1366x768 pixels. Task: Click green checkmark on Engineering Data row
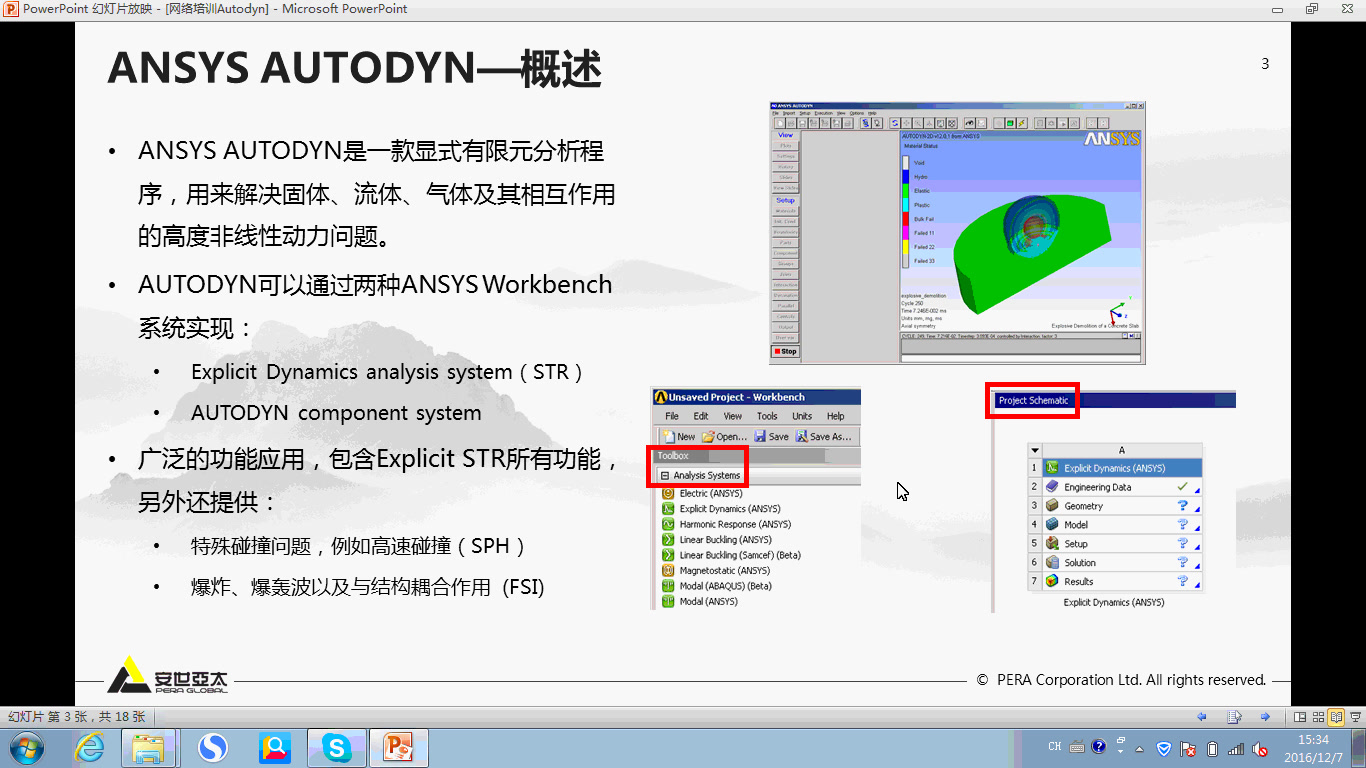pyautogui.click(x=1183, y=487)
